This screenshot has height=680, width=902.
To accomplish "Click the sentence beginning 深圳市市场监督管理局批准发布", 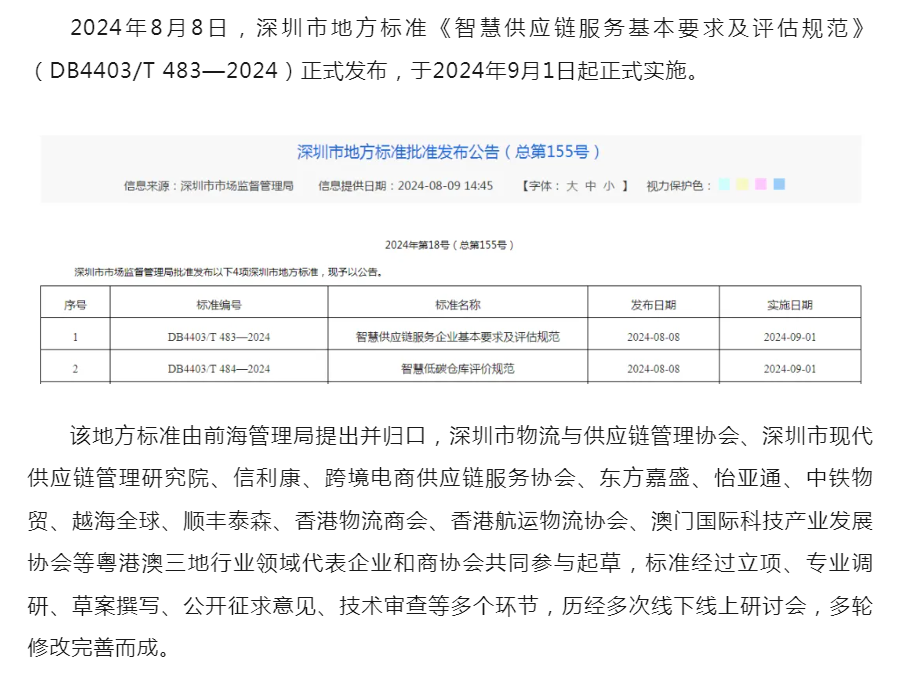I will 229,272.
